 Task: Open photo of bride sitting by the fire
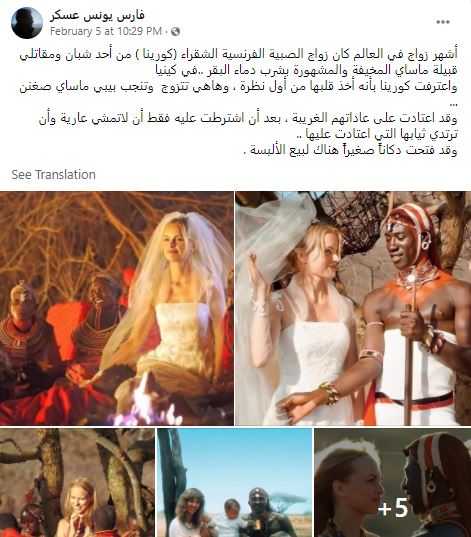pos(117,308)
